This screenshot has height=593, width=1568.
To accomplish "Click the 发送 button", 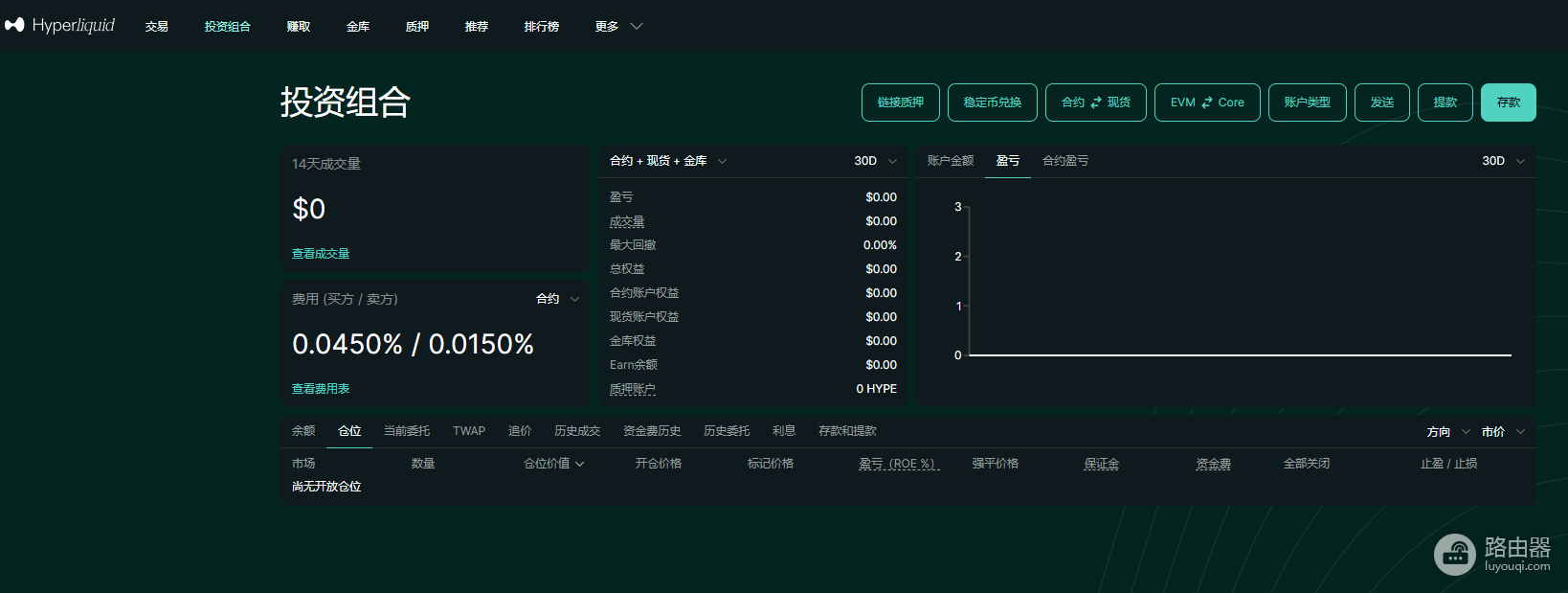I will point(1382,103).
